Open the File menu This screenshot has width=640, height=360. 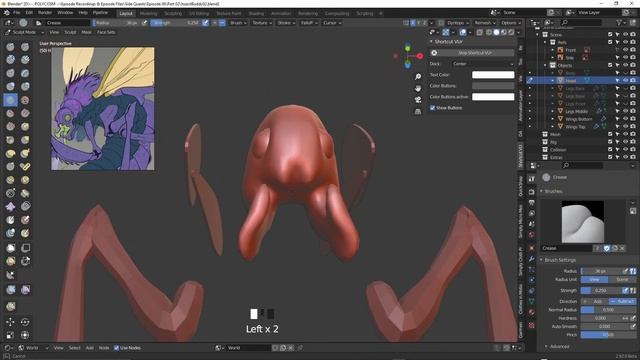point(16,13)
